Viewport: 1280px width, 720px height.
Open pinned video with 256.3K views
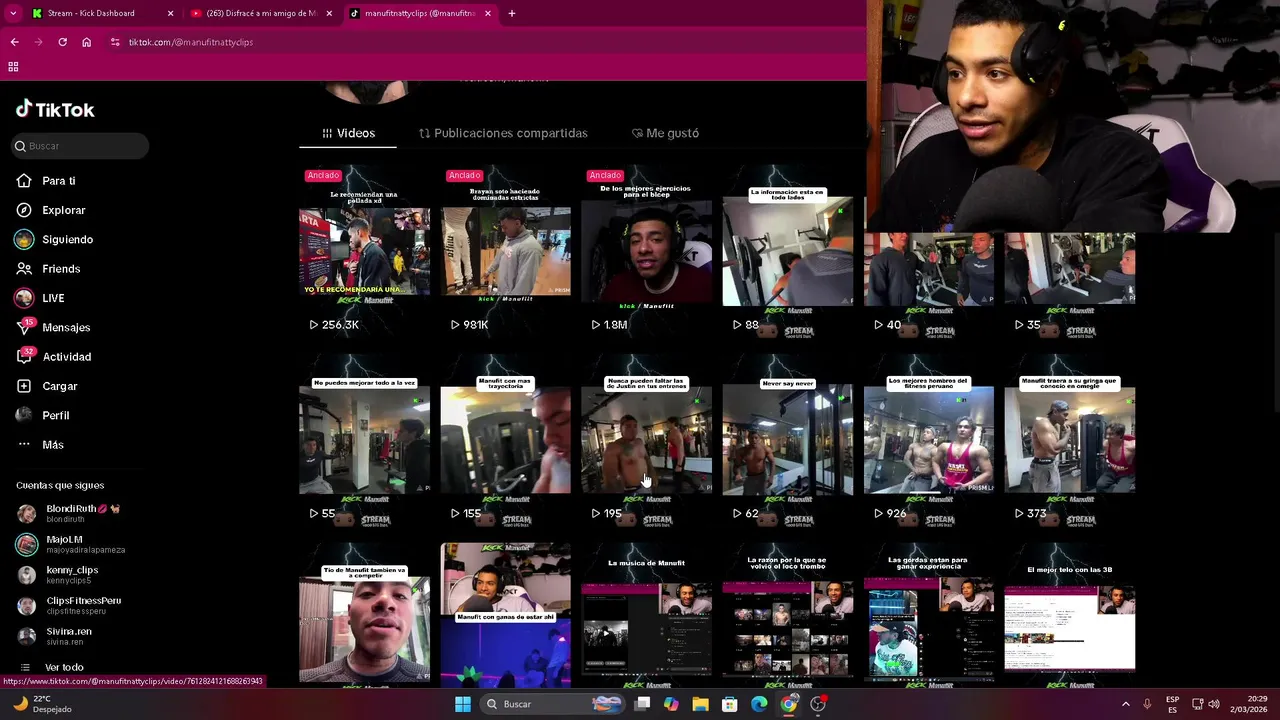(364, 251)
